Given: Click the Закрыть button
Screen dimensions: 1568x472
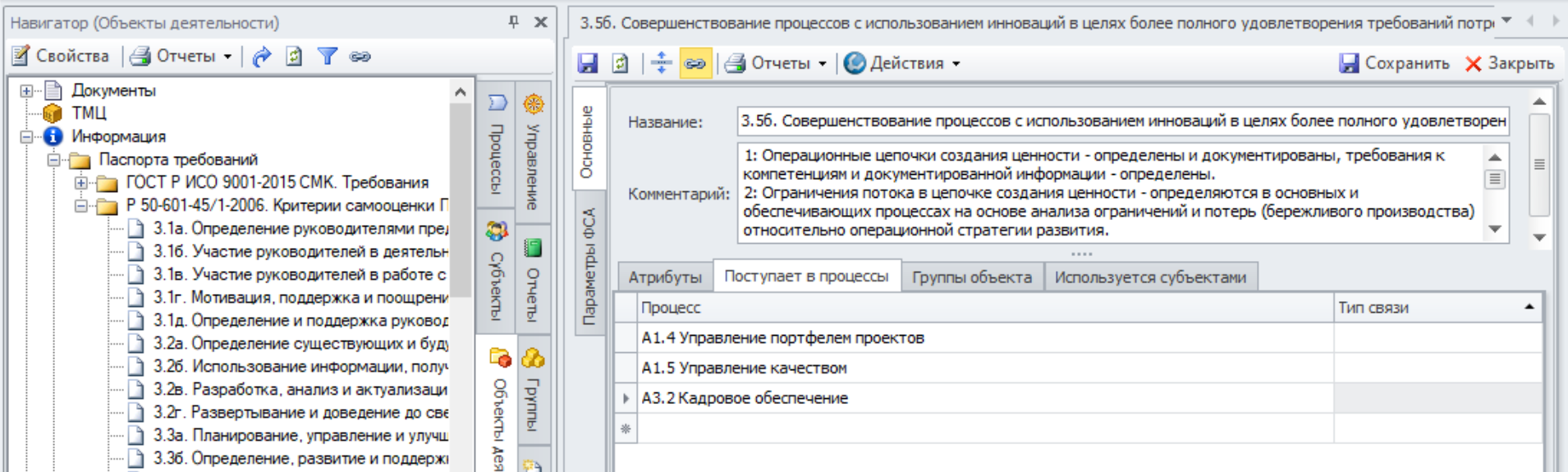Looking at the screenshot, I should coord(1510,63).
